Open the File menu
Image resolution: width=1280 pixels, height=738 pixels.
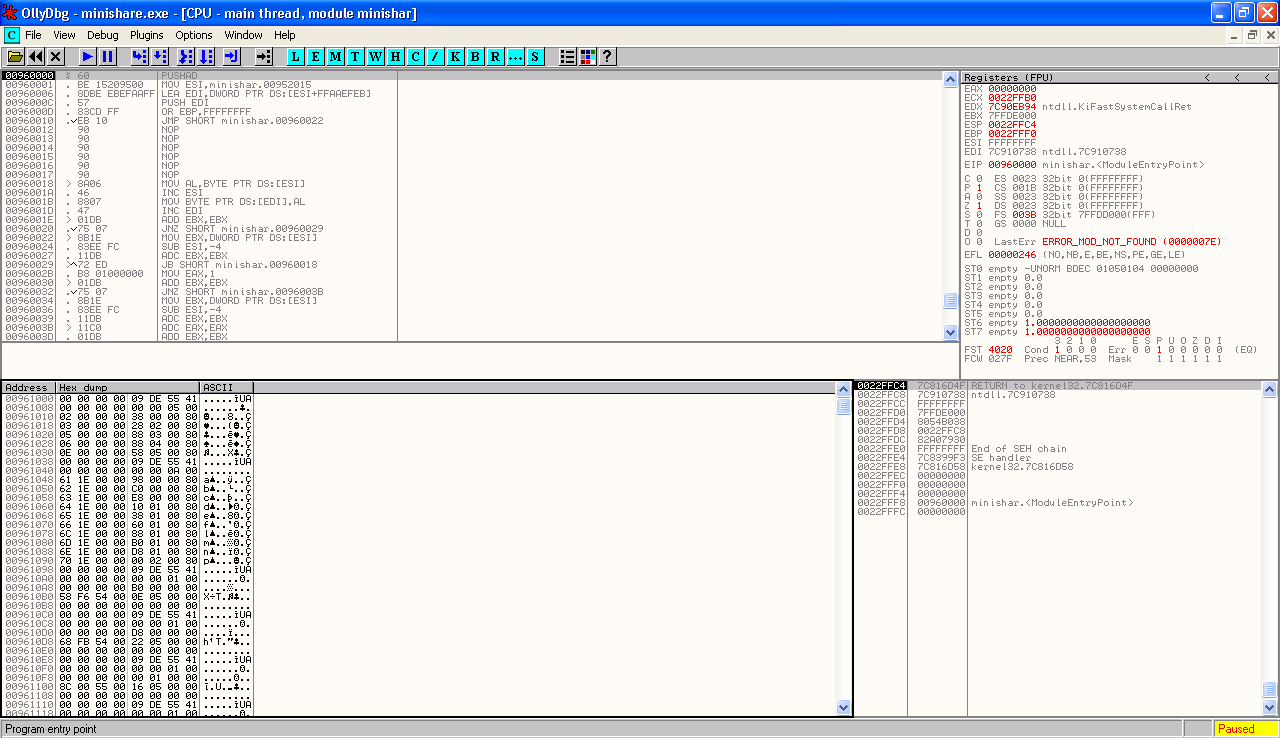[x=34, y=35]
